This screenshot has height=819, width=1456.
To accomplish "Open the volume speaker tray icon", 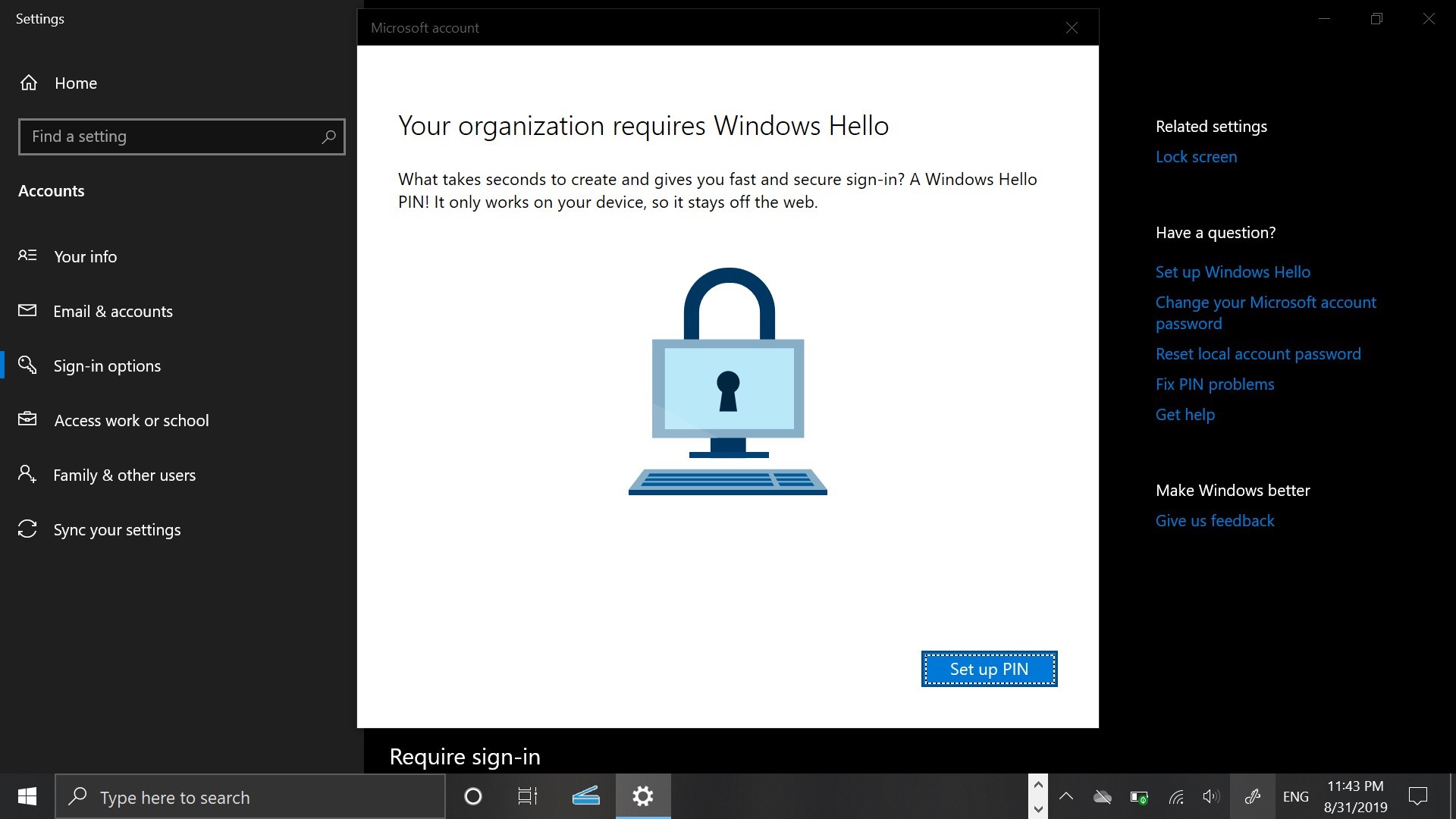I will (1211, 796).
